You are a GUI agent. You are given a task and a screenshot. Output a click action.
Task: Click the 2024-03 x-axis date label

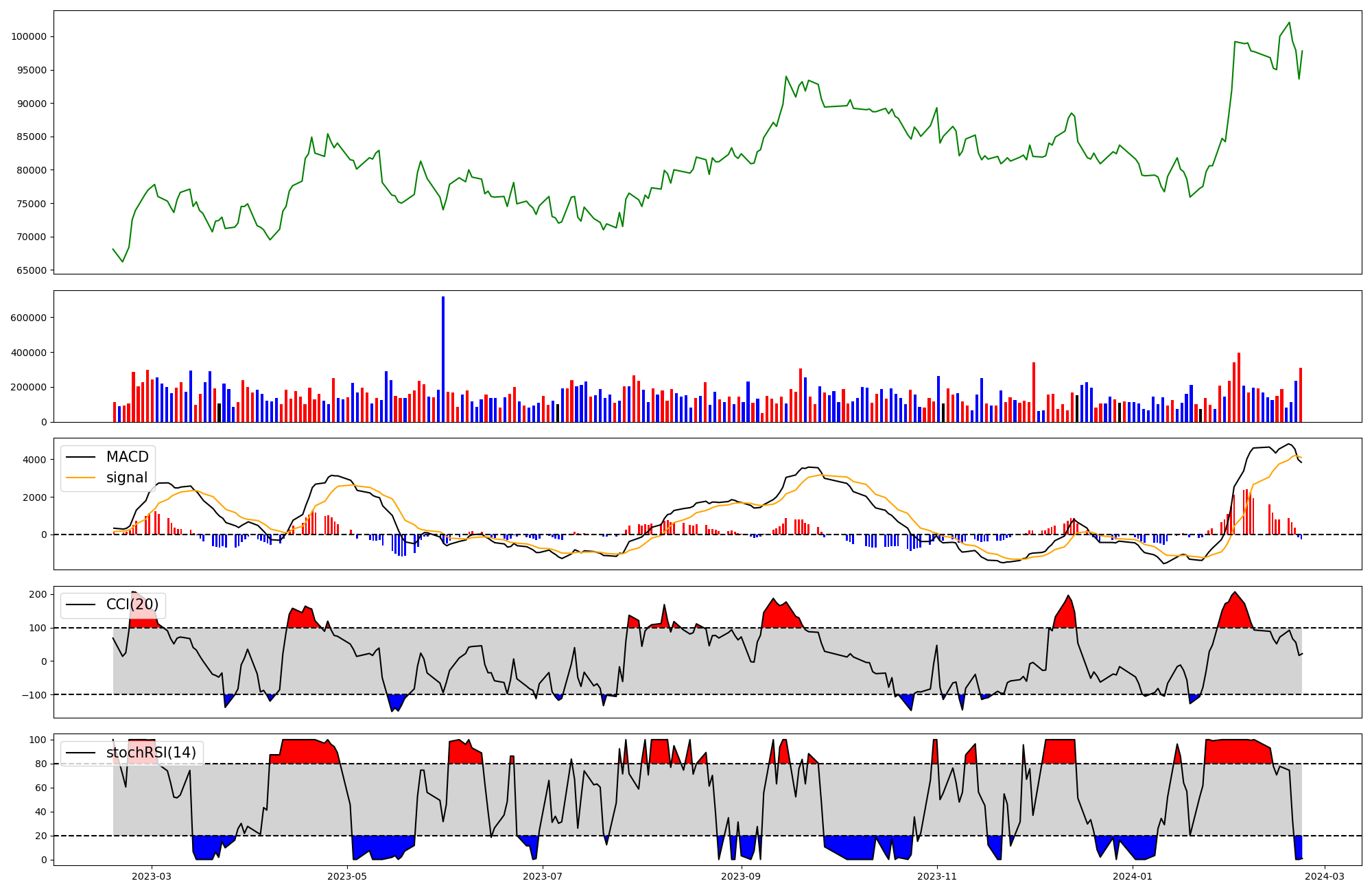1324,876
